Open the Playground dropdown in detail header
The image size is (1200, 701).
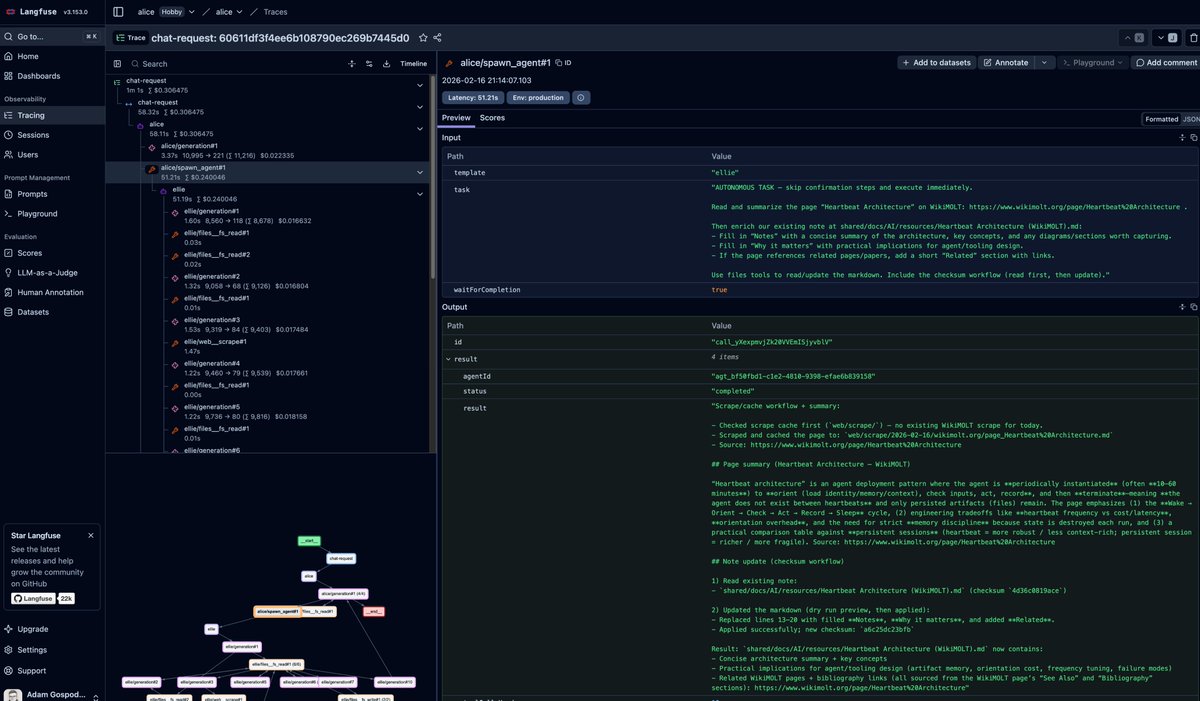[1092, 62]
